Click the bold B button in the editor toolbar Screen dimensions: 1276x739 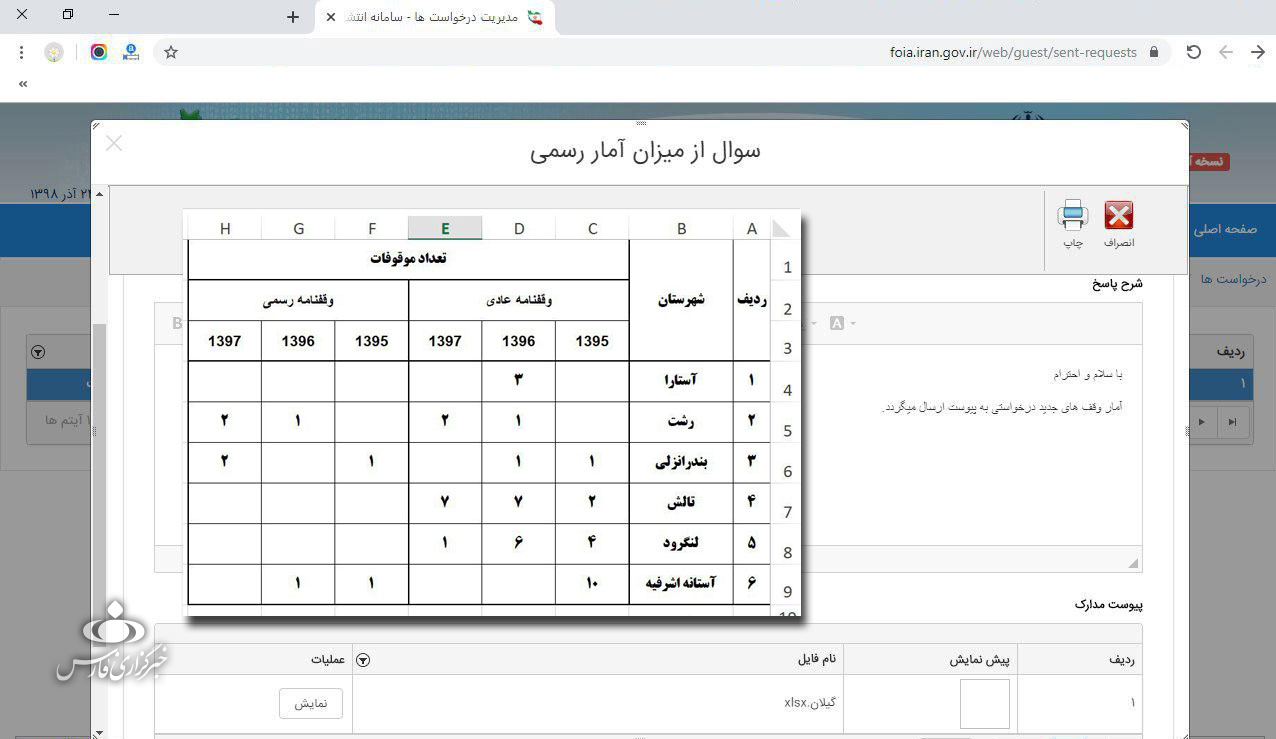pos(178,323)
